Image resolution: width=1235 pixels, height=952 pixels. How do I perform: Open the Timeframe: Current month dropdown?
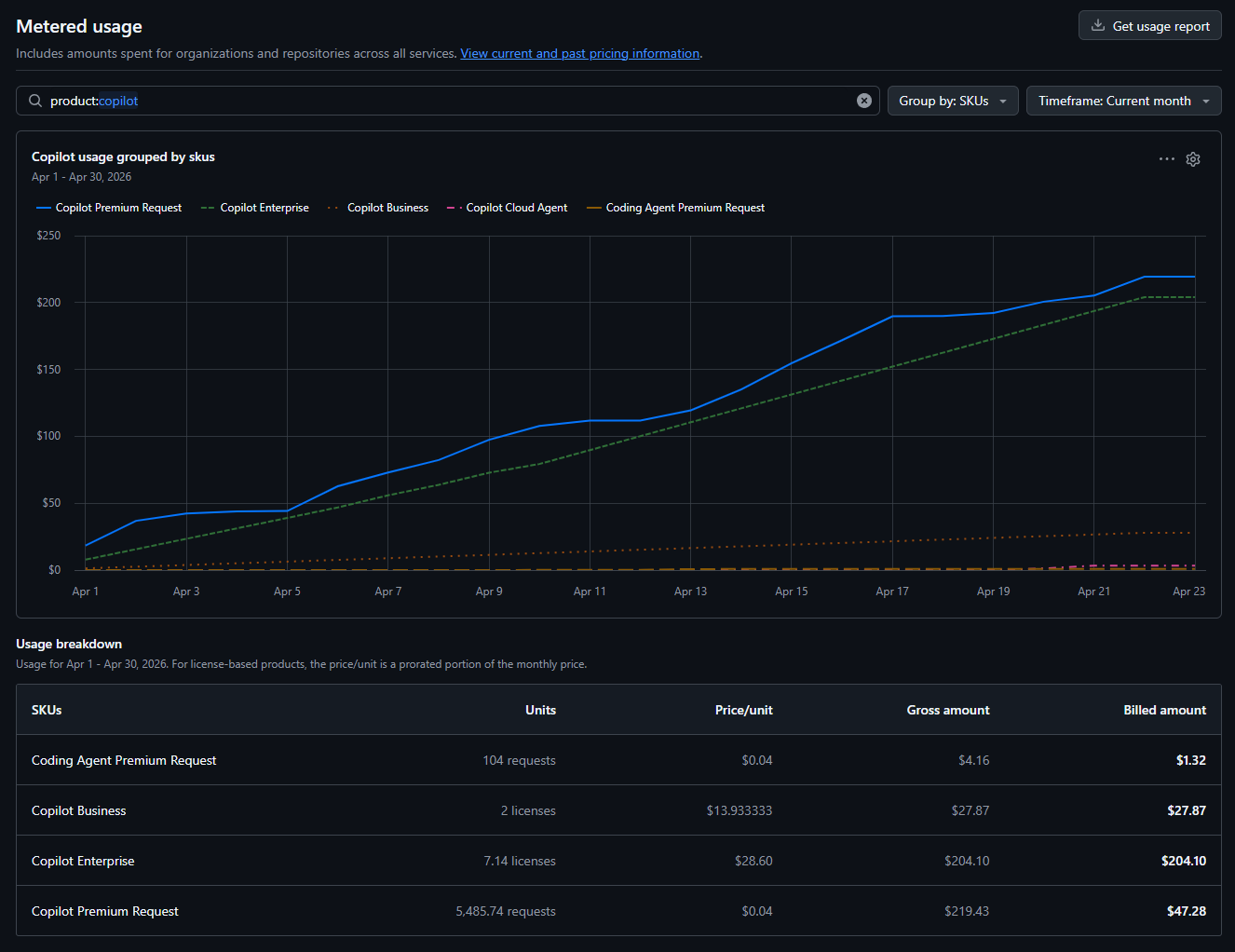coord(1123,101)
